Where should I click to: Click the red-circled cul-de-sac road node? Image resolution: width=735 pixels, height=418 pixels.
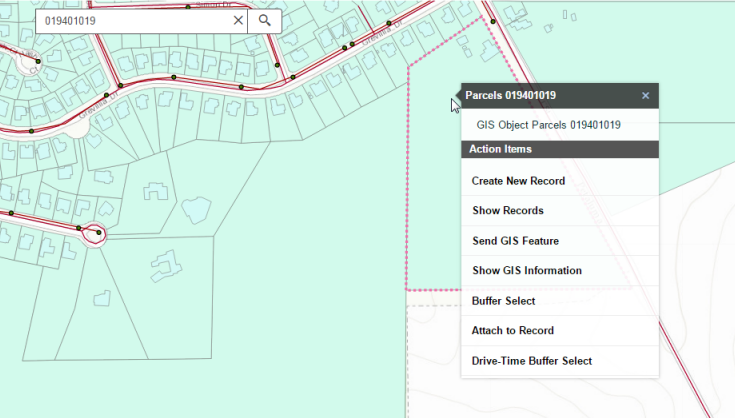97,235
